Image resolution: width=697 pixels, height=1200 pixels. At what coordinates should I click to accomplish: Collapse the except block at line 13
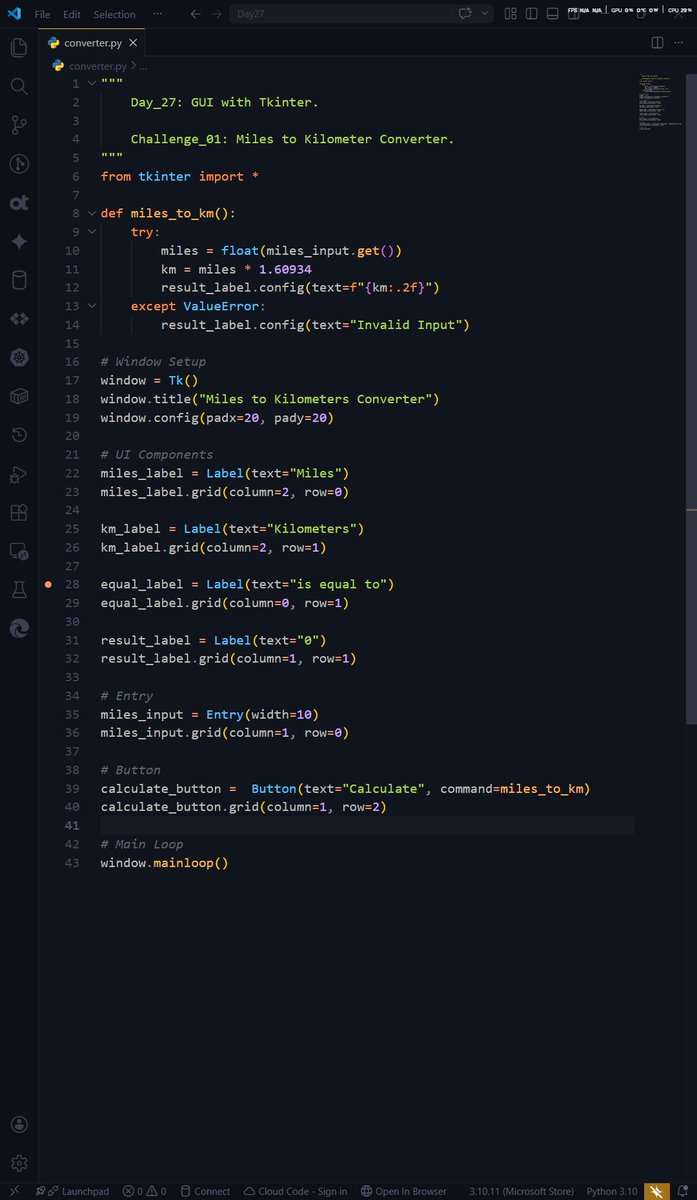click(x=91, y=306)
